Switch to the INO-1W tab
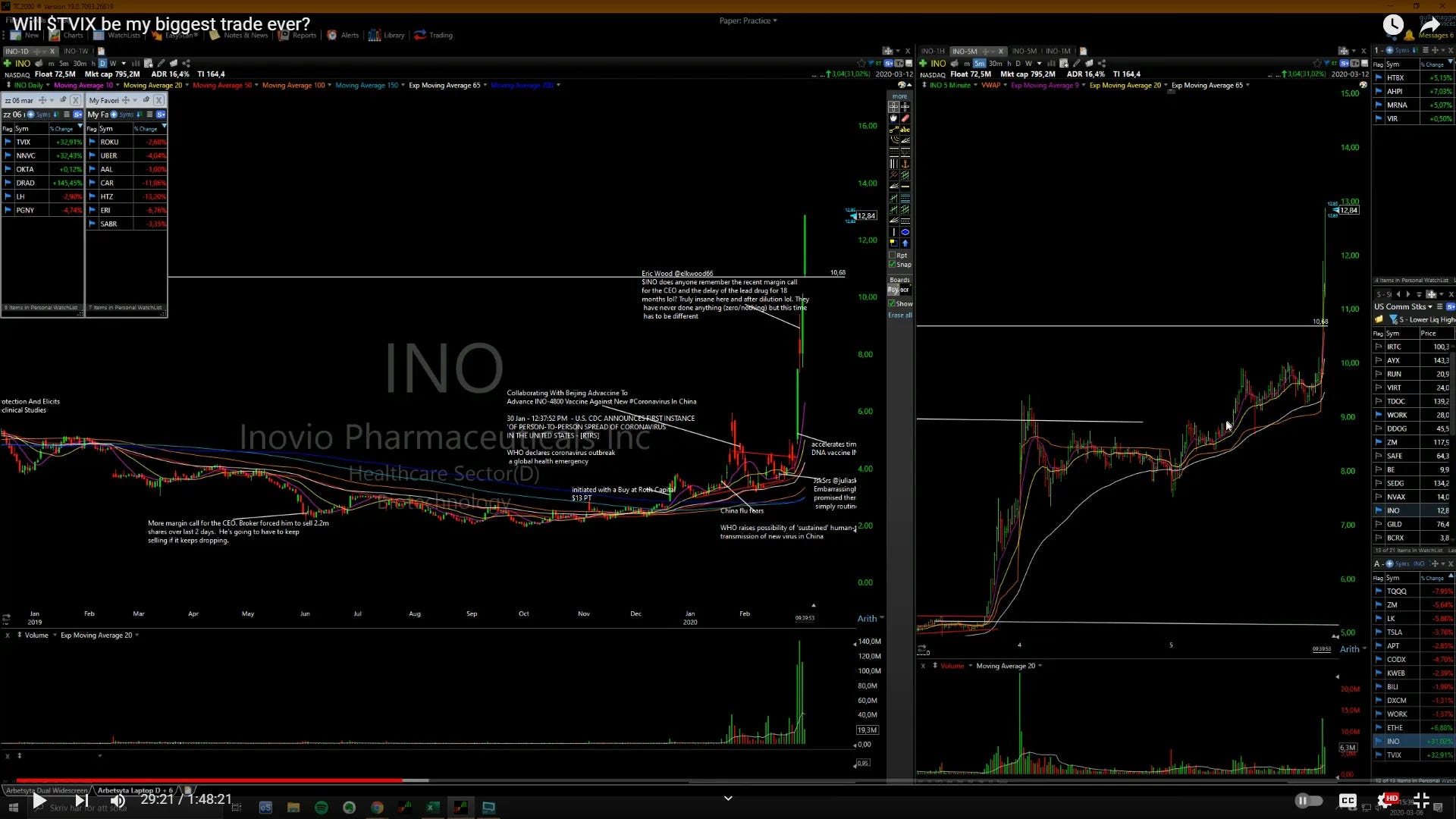 coord(76,52)
